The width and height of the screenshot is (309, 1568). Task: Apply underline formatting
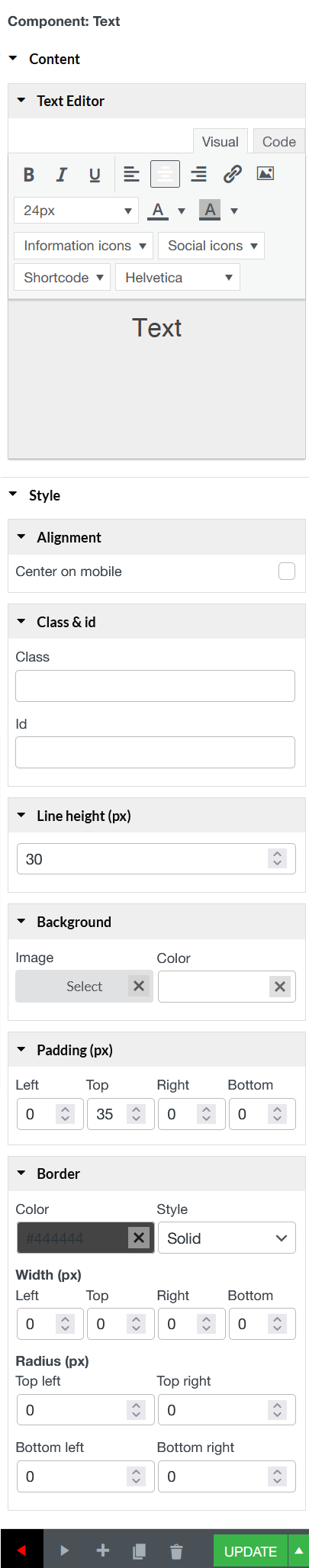(95, 174)
